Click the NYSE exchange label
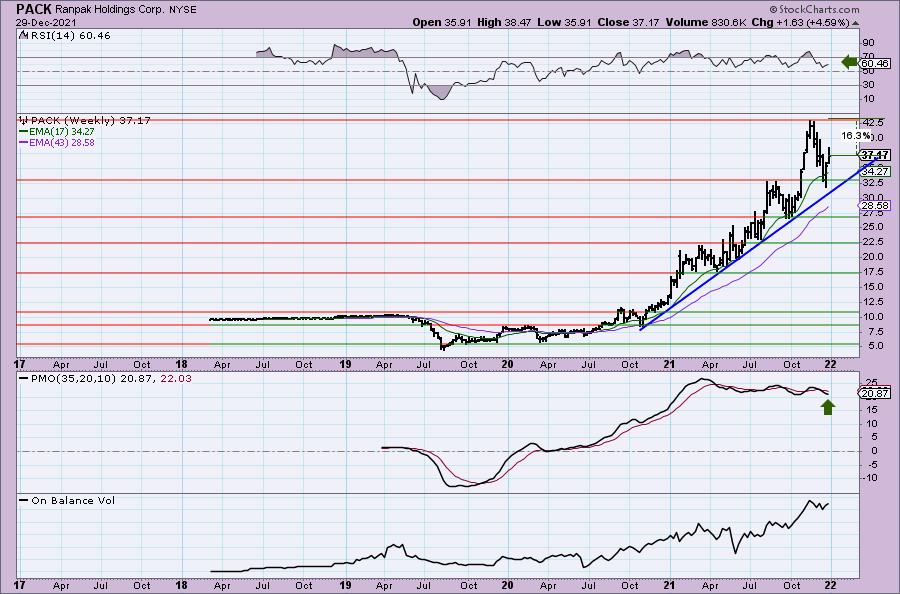Image resolution: width=900 pixels, height=594 pixels. coord(181,10)
